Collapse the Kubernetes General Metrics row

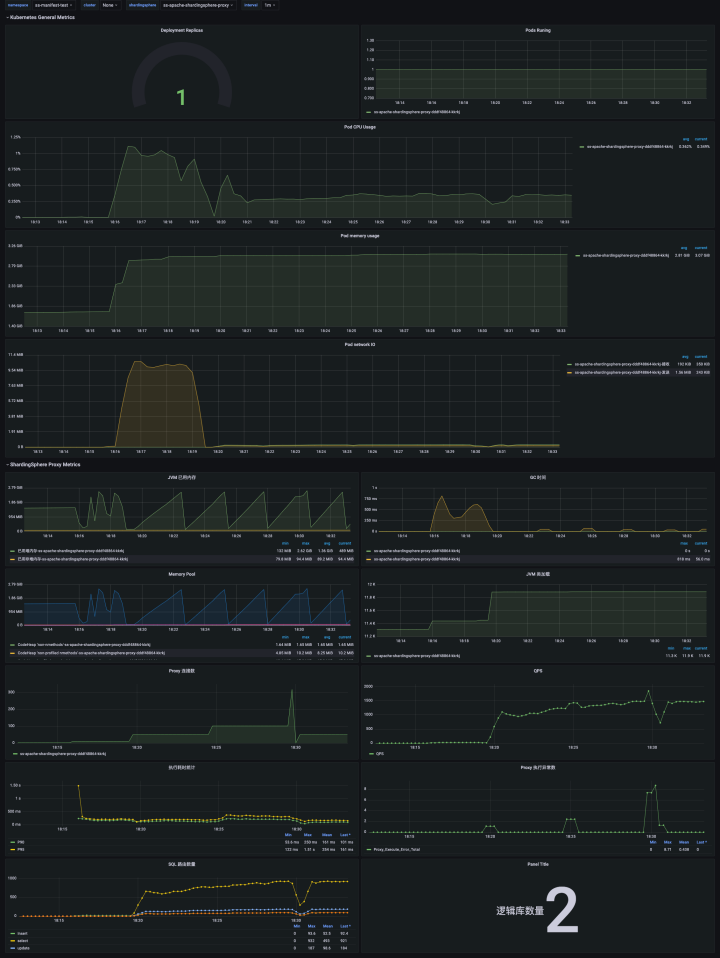click(x=41, y=17)
